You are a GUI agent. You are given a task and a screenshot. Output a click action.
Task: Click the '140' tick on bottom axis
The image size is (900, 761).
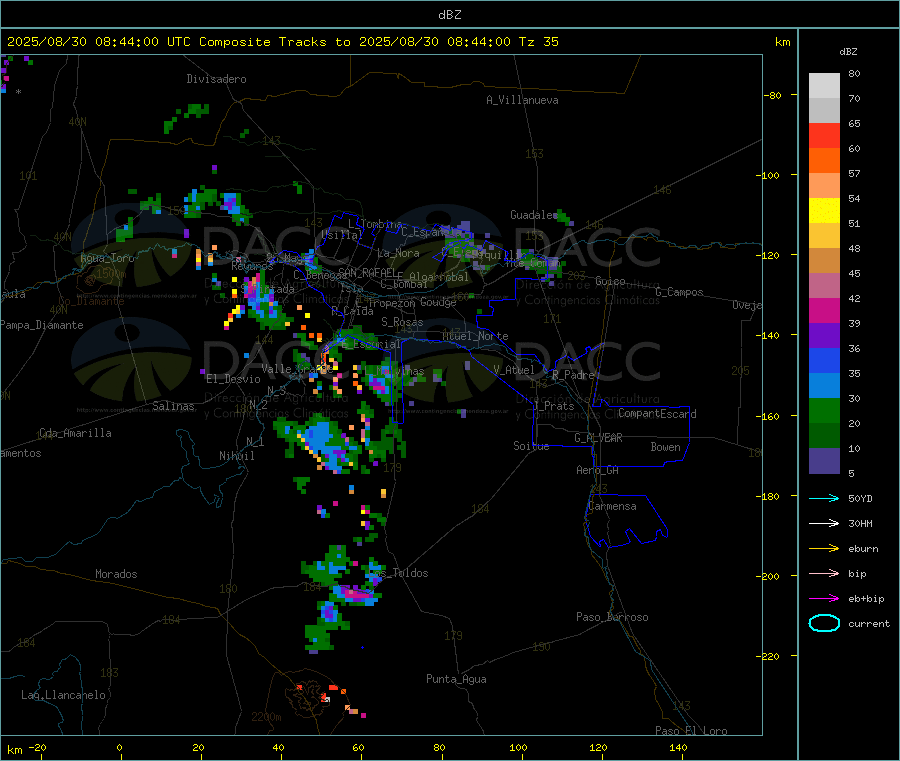pos(678,747)
